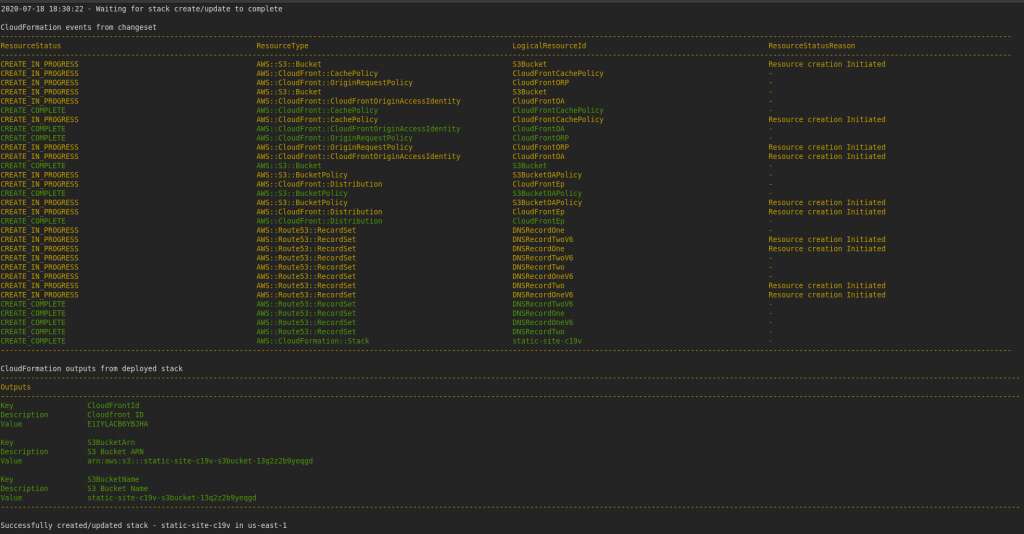Click 'Resource creation Initiated' for S3BucketOAPolicy
The height and width of the screenshot is (534, 1024).
point(827,202)
